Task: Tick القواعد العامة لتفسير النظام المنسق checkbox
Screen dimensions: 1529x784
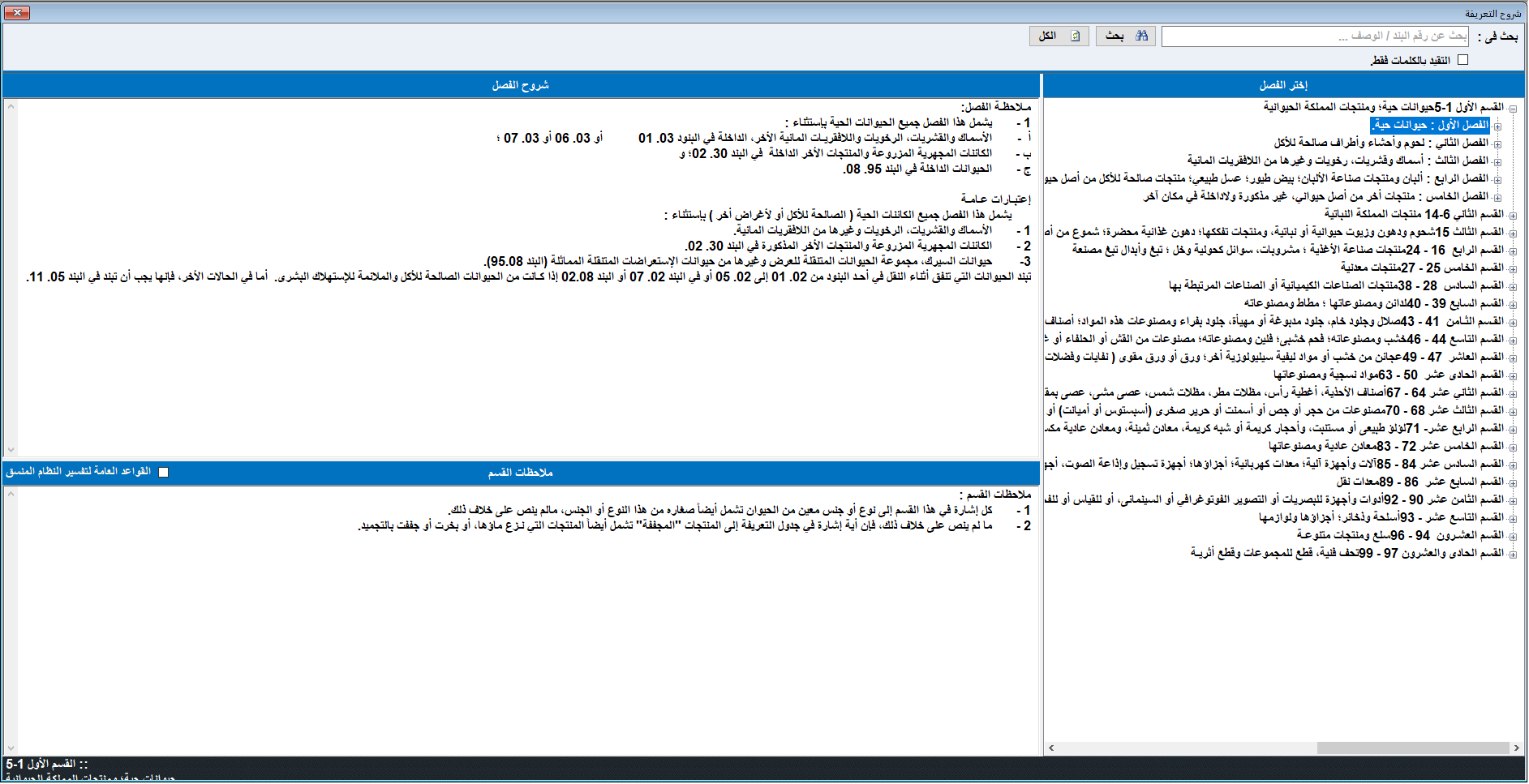Action: (163, 472)
